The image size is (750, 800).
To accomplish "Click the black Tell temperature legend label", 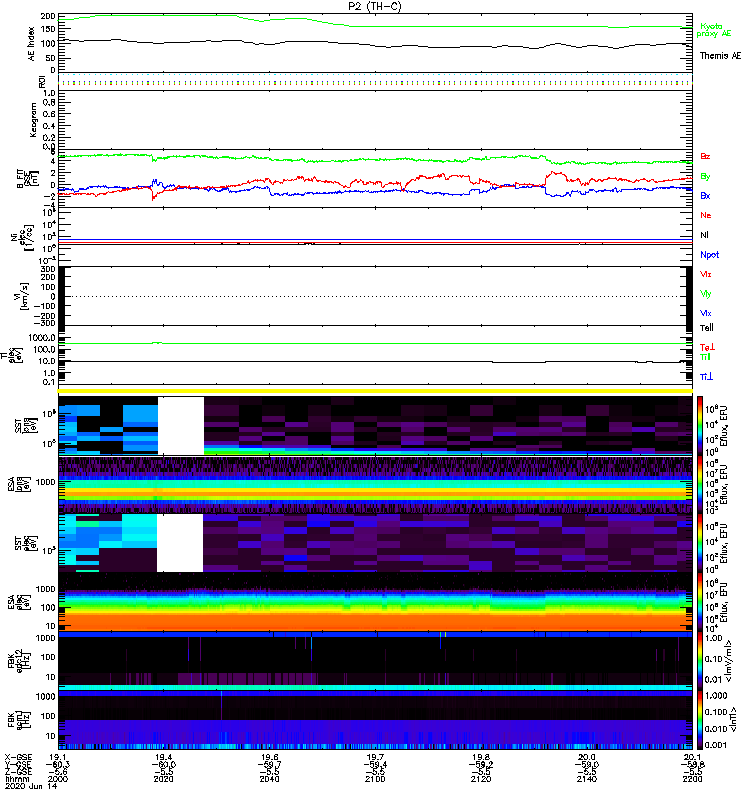I will (x=707, y=328).
